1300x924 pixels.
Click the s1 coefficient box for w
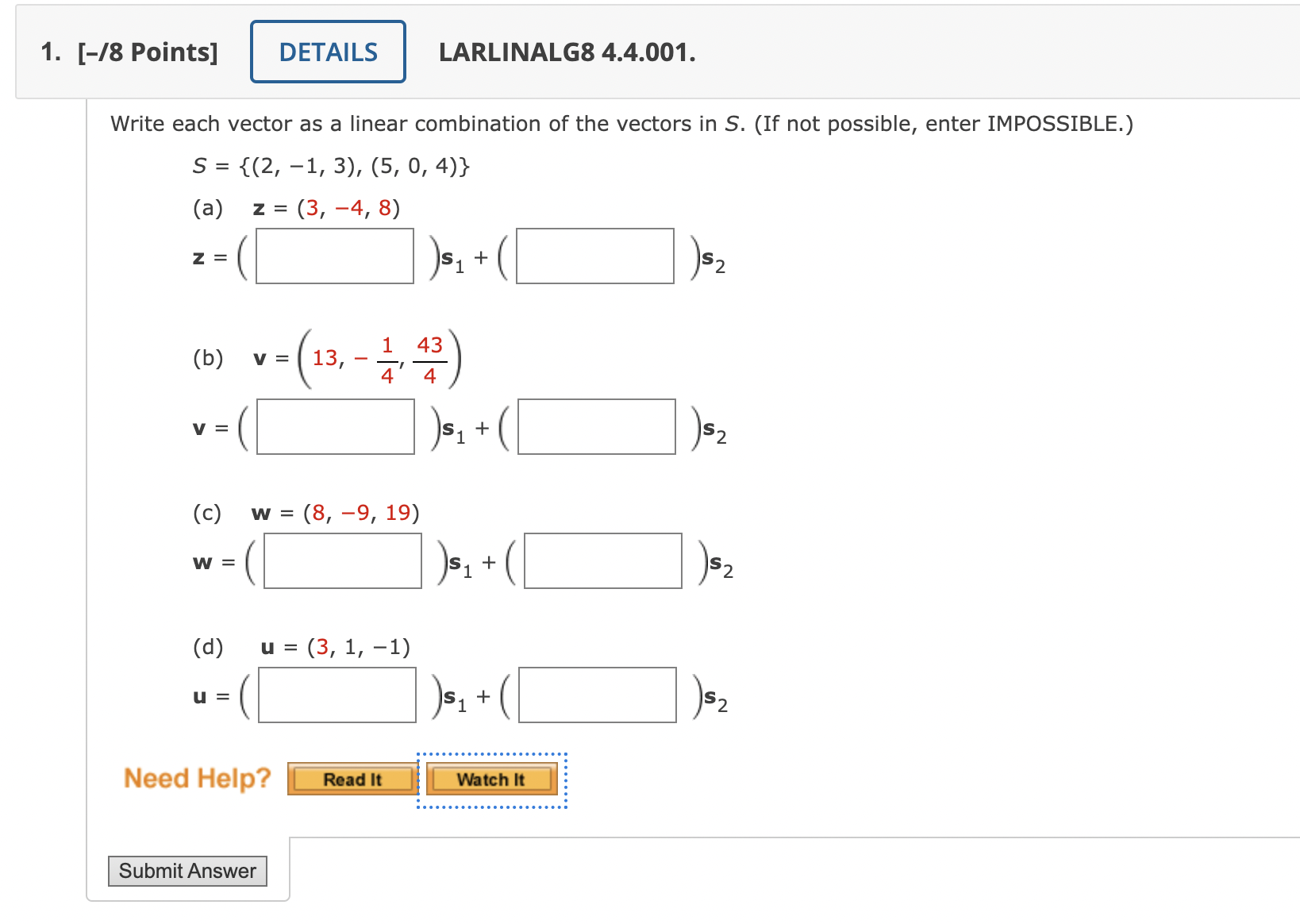click(x=342, y=561)
